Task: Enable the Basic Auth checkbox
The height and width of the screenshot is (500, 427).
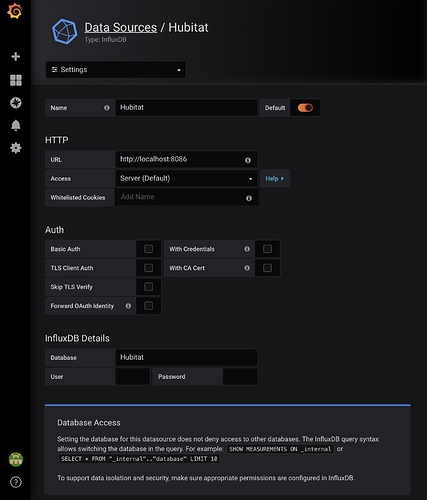Action: pos(149,249)
